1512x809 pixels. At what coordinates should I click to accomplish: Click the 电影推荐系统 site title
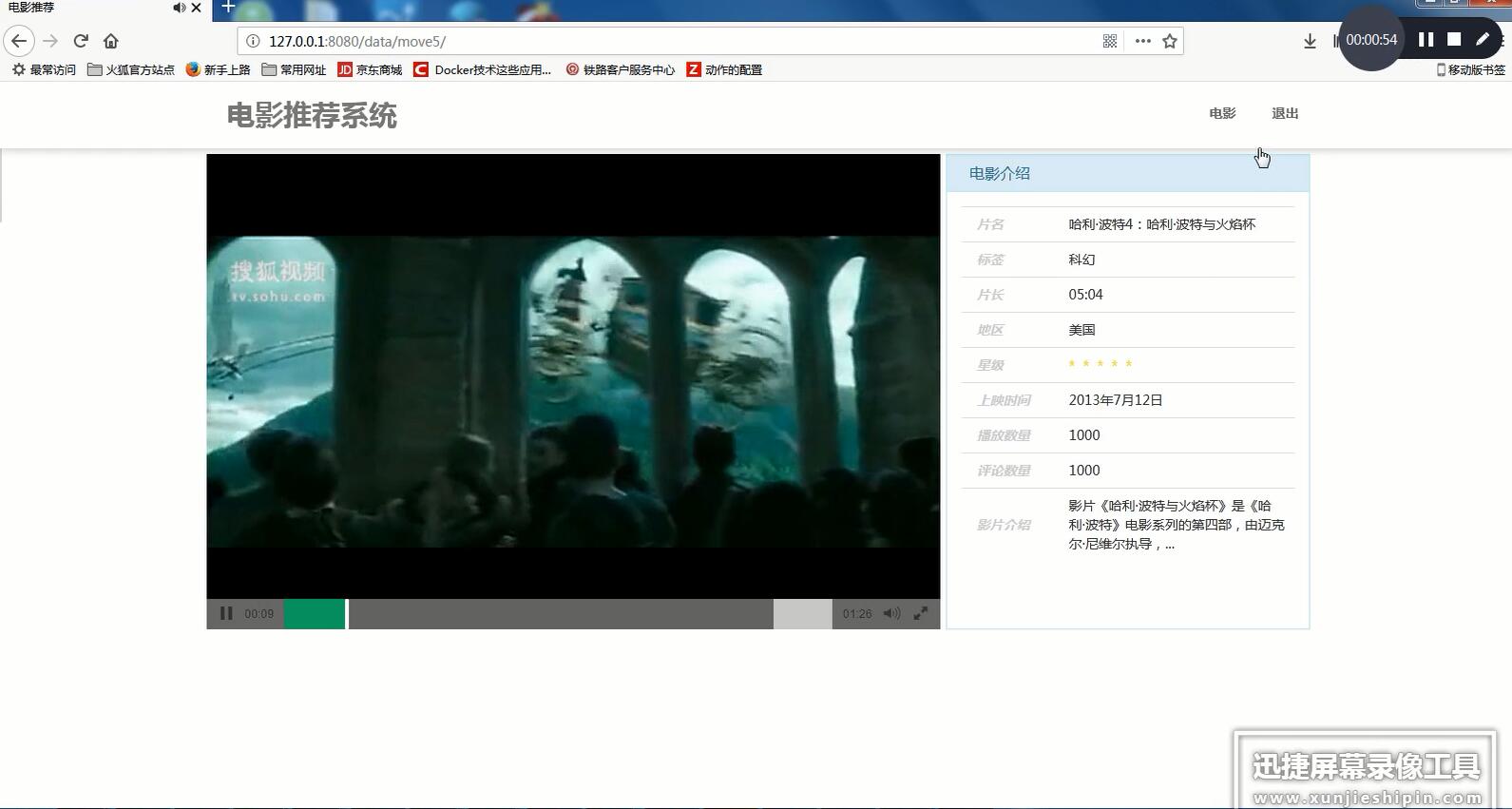312,116
